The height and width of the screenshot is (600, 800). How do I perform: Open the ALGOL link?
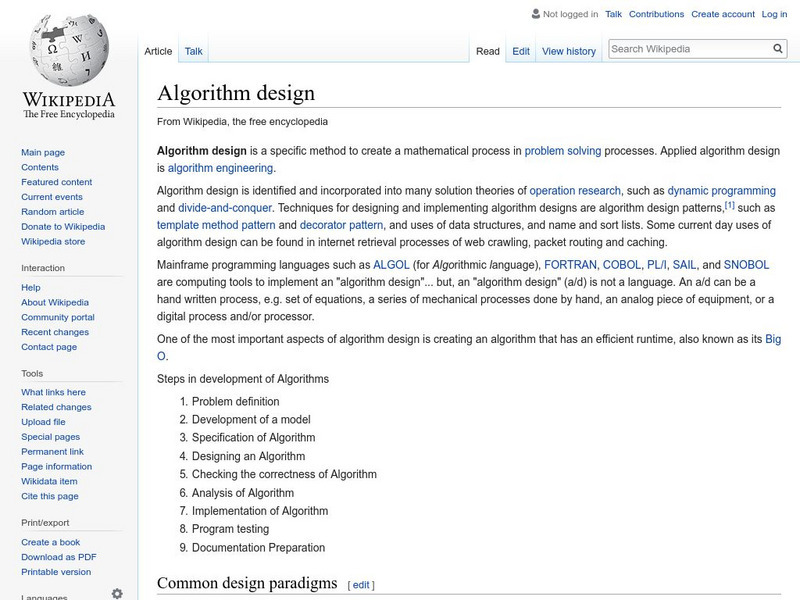point(391,265)
